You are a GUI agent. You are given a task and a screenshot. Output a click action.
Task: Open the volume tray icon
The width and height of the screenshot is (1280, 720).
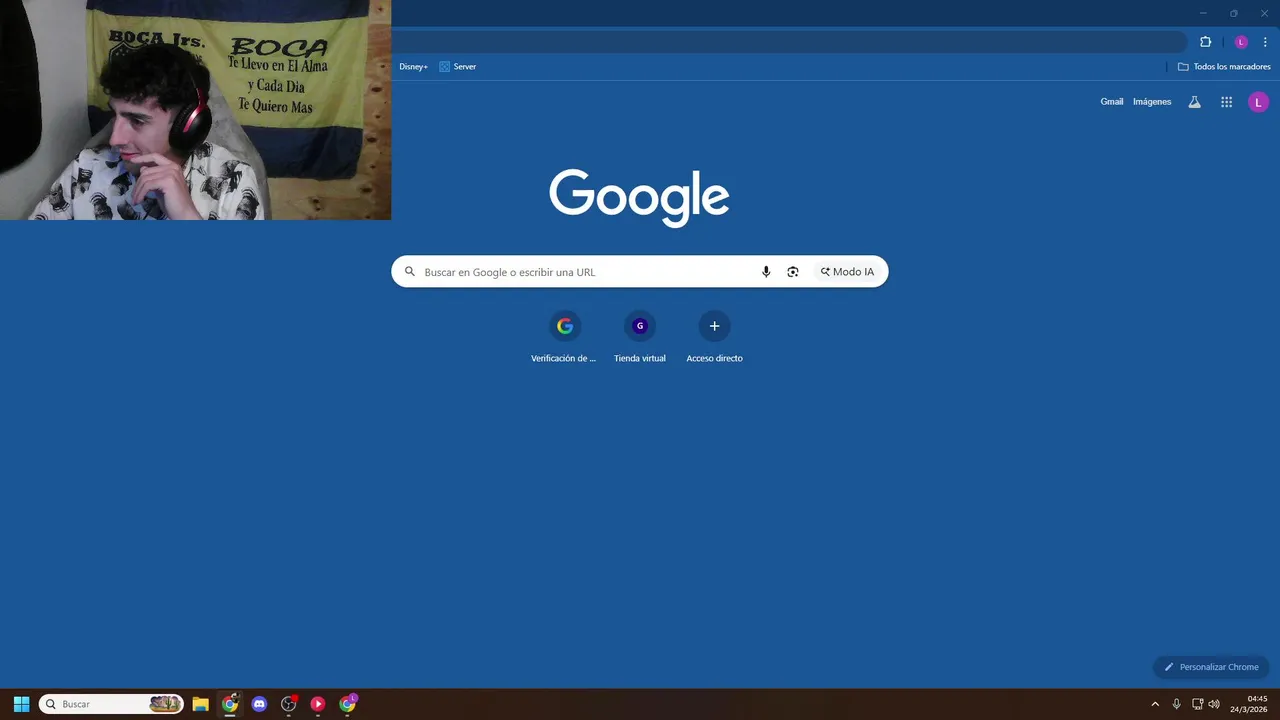click(x=1214, y=704)
